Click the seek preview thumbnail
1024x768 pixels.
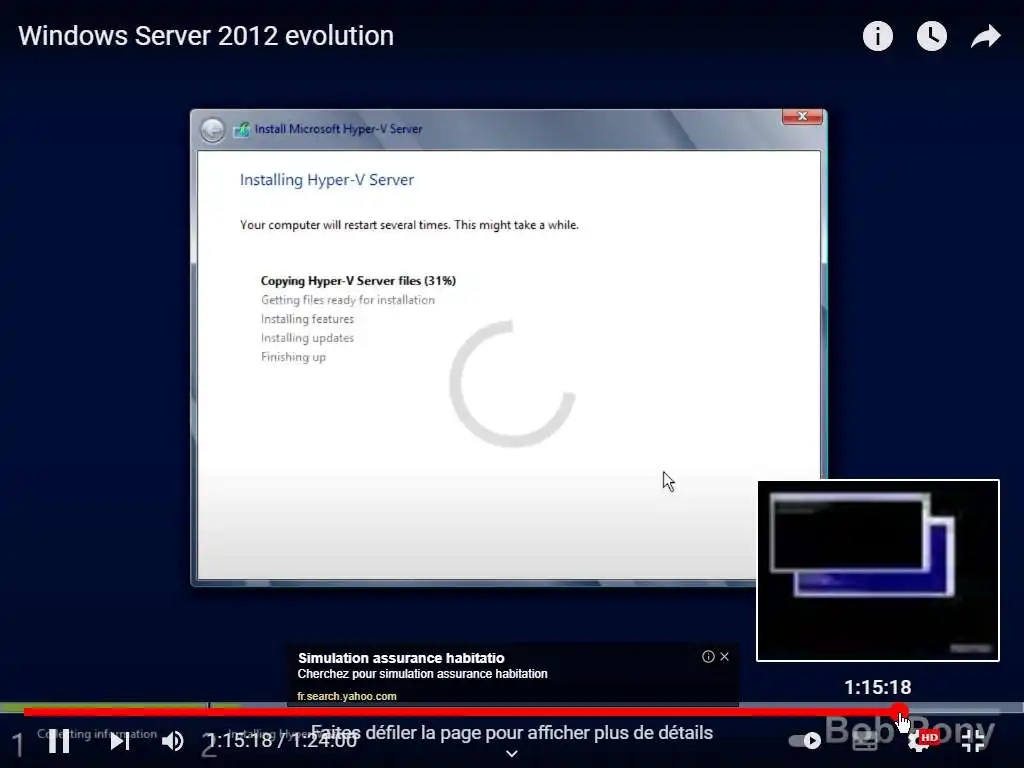pyautogui.click(x=878, y=571)
